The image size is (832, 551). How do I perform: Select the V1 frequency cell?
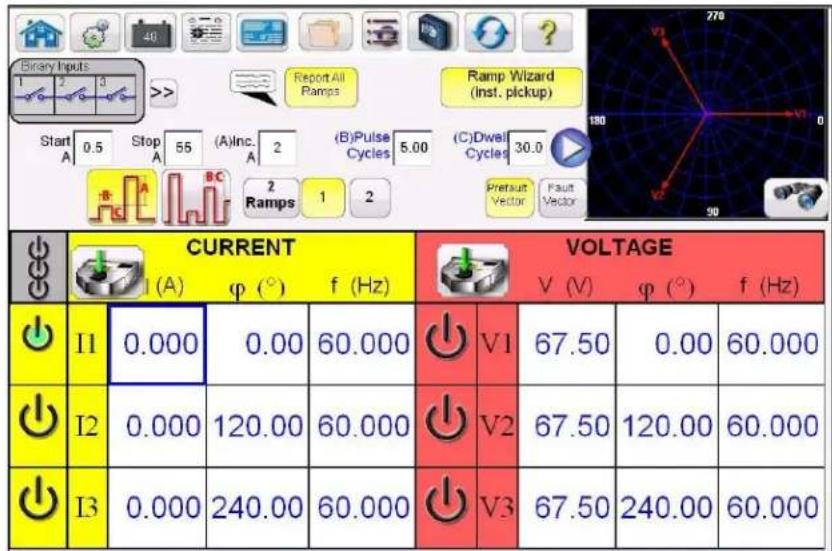[772, 345]
